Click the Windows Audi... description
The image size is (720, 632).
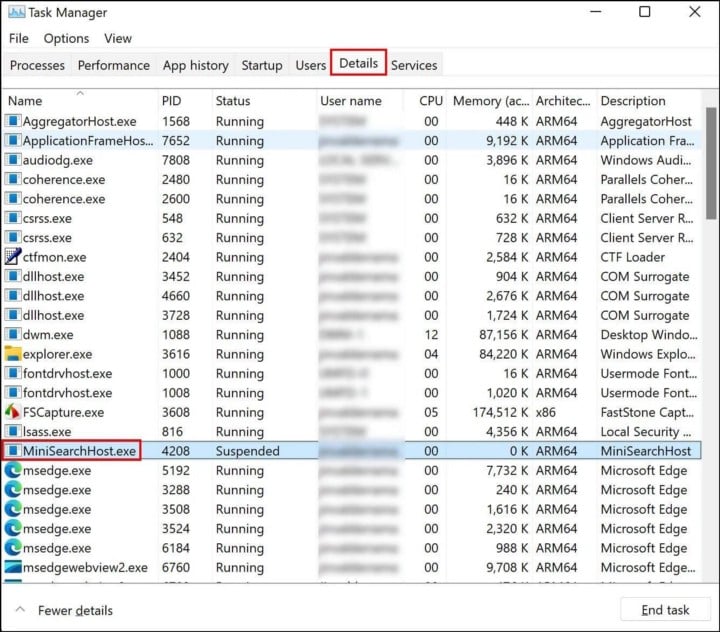tap(646, 160)
